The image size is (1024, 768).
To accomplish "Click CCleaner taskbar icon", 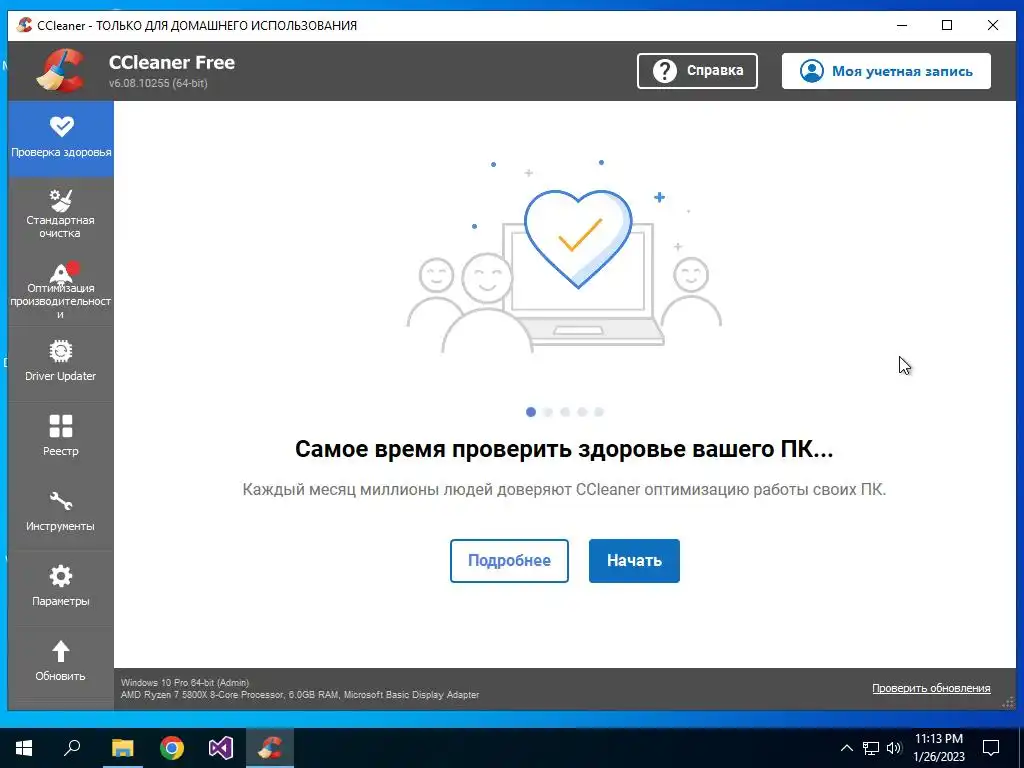I will pyautogui.click(x=270, y=748).
